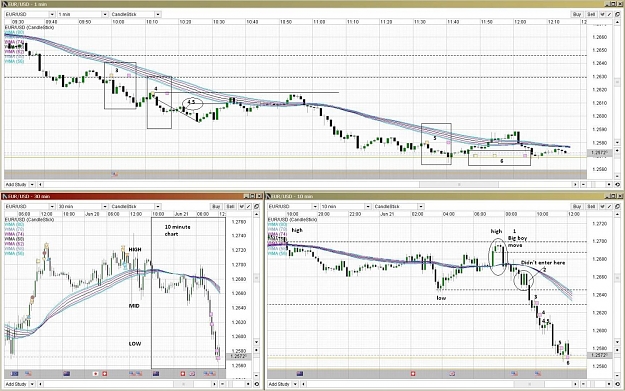Click 1.2572 current price label in 10 min chart
Viewport: 625px width, 391px height.
[599, 355]
